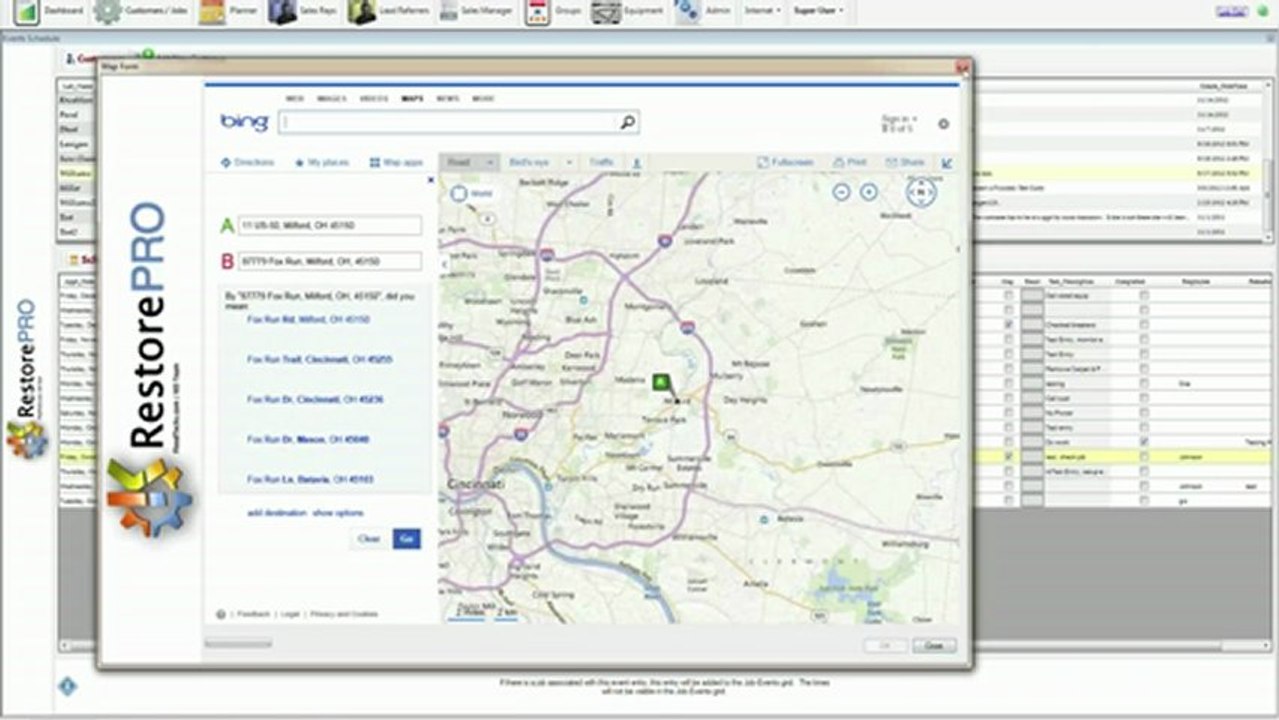Toggle Flag checkbox on the testing row

(1008, 383)
